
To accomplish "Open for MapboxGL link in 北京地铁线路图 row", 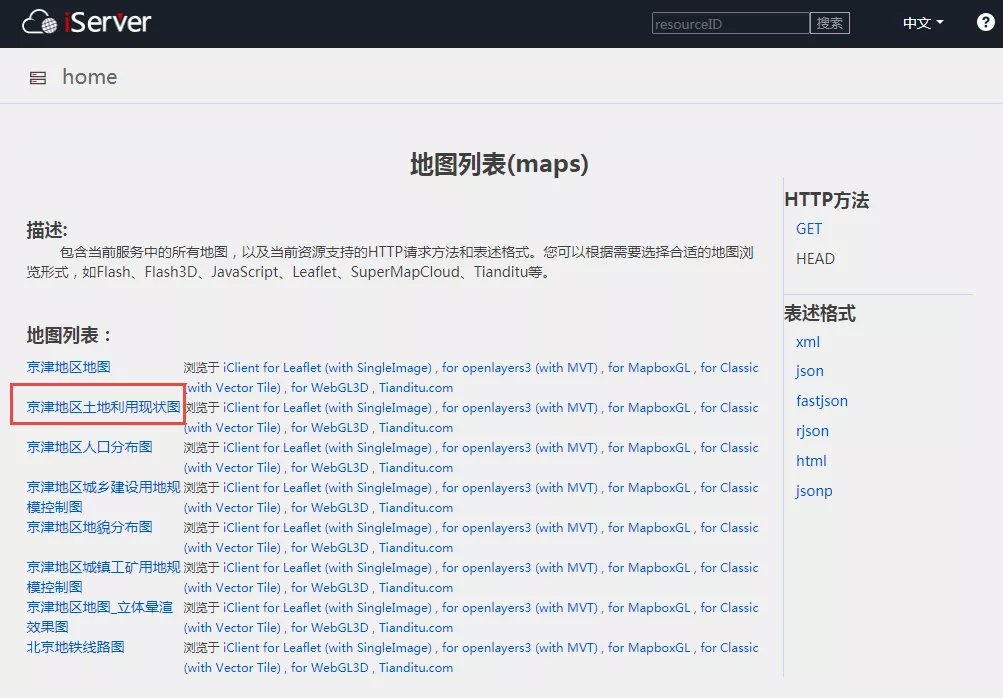I will (649, 647).
